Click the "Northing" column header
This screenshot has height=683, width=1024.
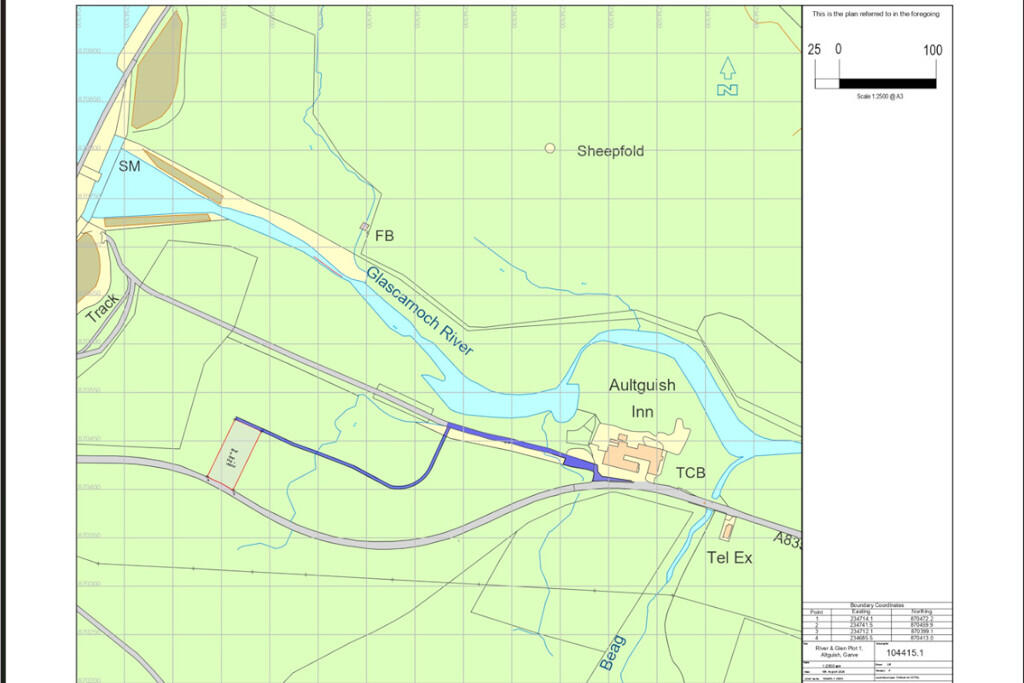coord(921,611)
